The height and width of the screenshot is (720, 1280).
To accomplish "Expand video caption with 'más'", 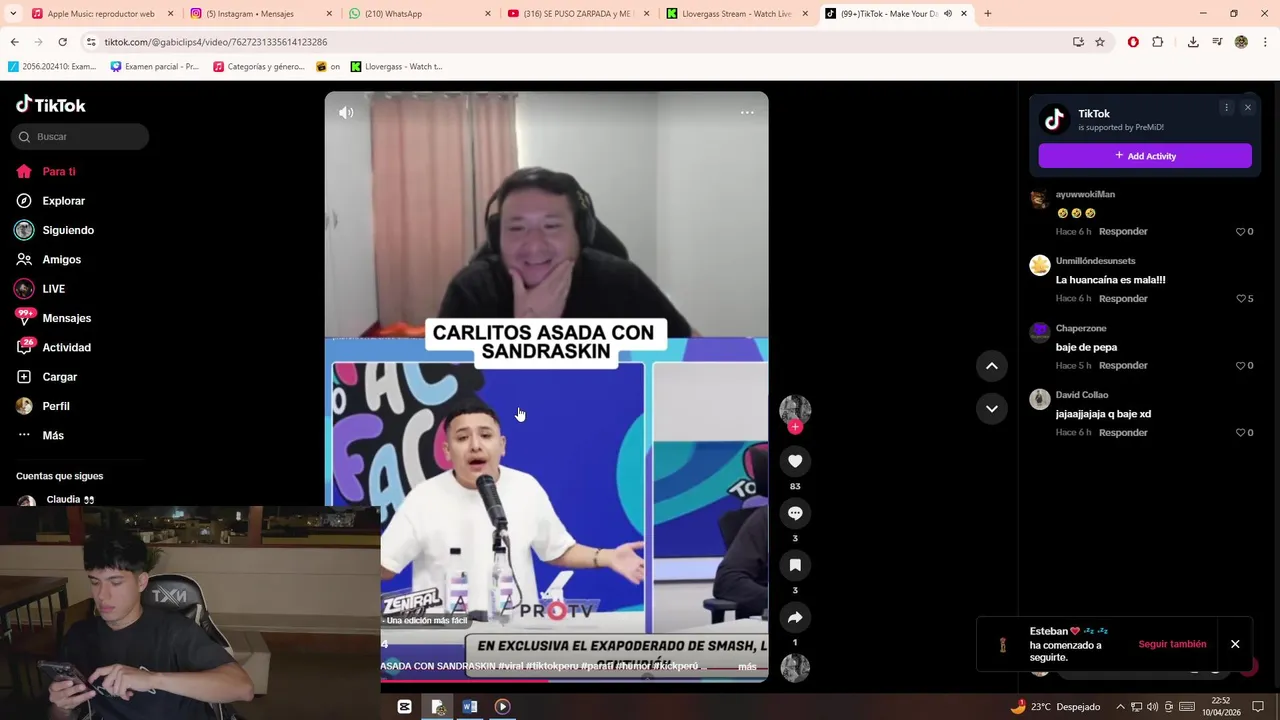I will (747, 667).
